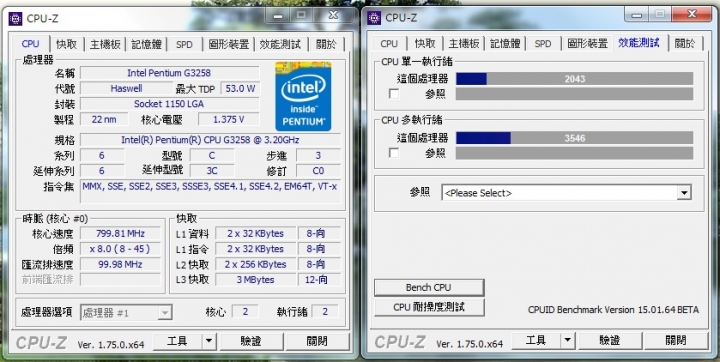Click the CPU-Z app icon in left window title bar
Viewport: 720px width, 362px height.
pos(15,18)
